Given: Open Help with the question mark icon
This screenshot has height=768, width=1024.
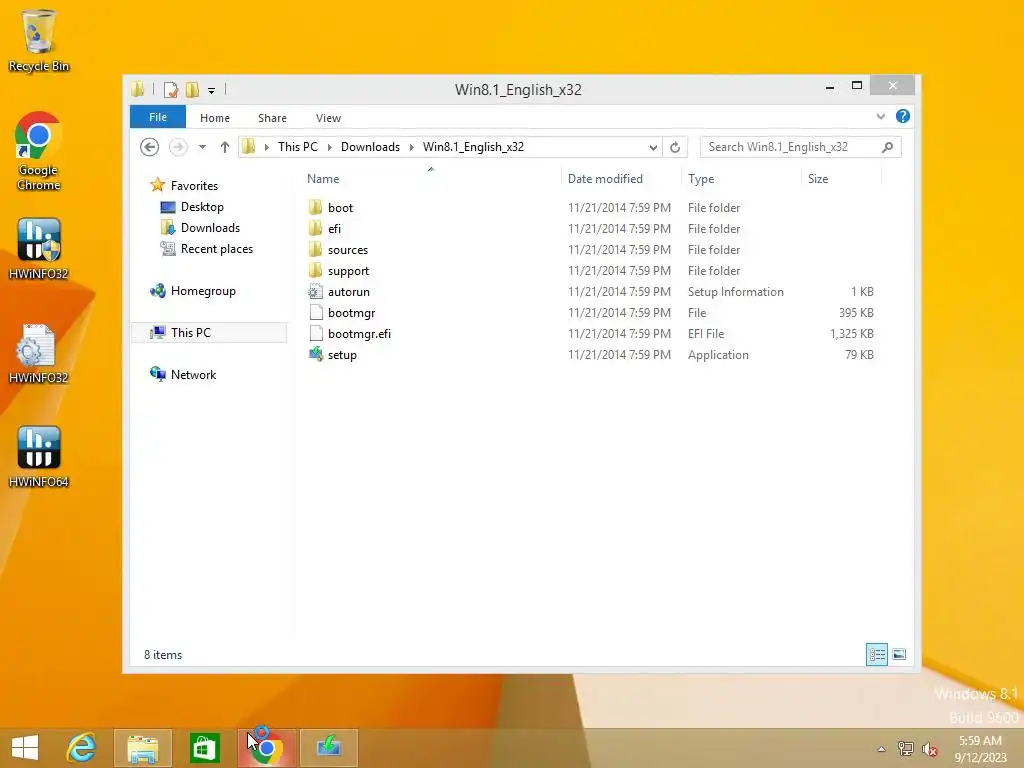Looking at the screenshot, I should click(903, 116).
